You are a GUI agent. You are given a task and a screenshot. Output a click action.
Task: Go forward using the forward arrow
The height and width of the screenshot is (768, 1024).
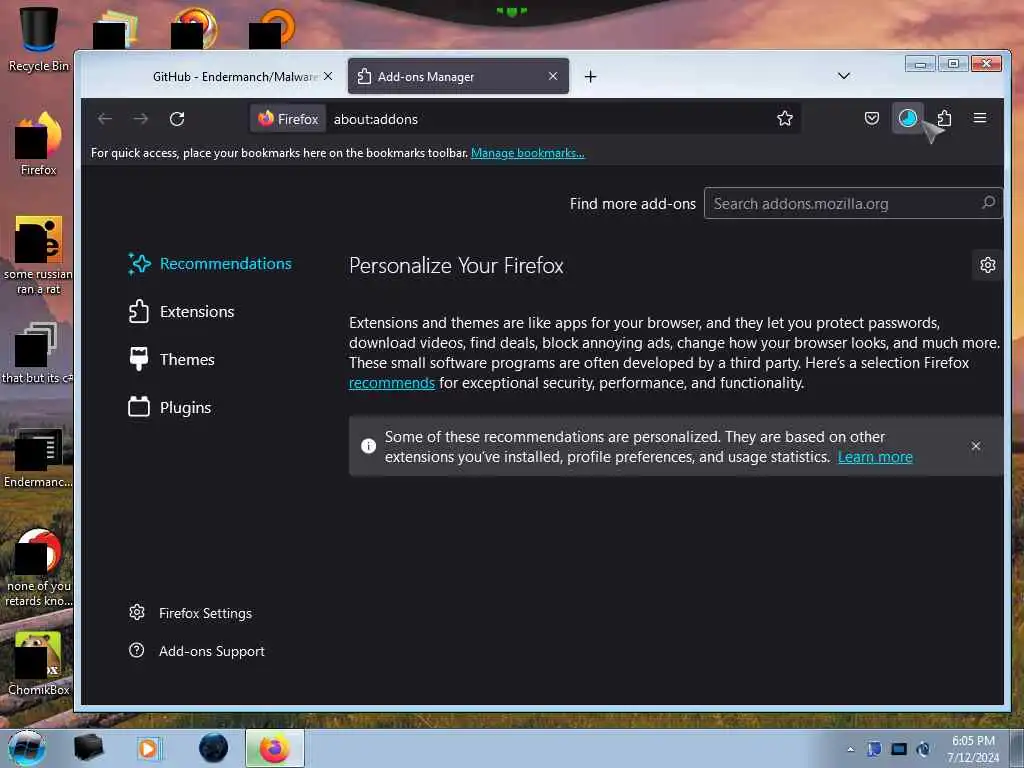(x=140, y=119)
